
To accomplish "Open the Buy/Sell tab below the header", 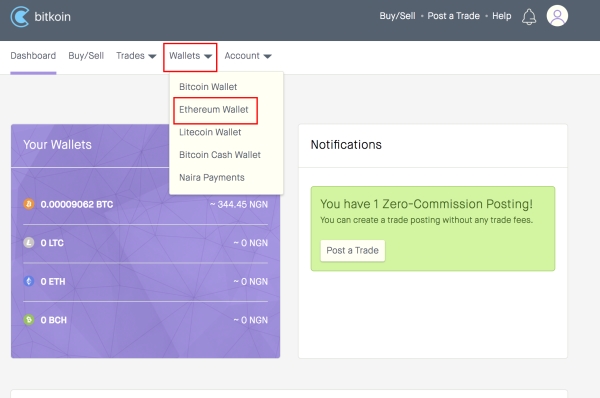I will 86,56.
